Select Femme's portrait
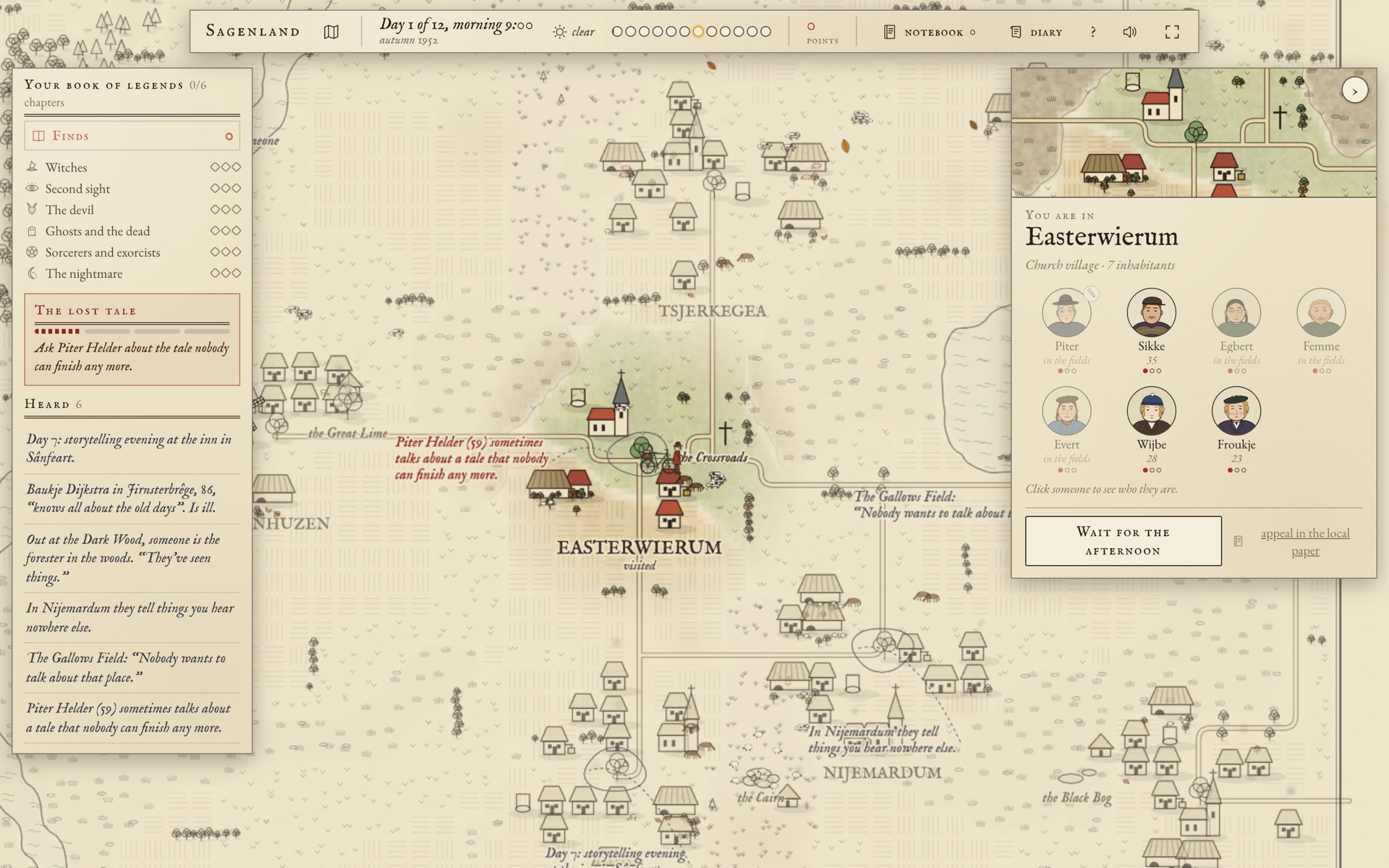 (x=1321, y=312)
